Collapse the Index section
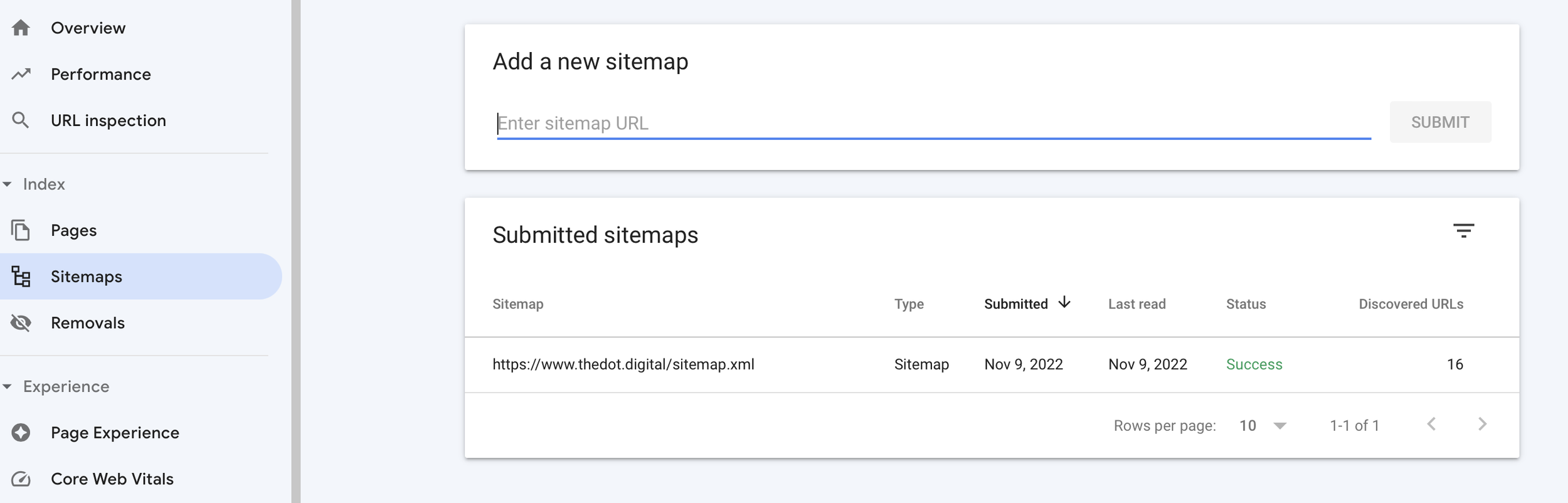The width and height of the screenshot is (1568, 503). pos(8,184)
